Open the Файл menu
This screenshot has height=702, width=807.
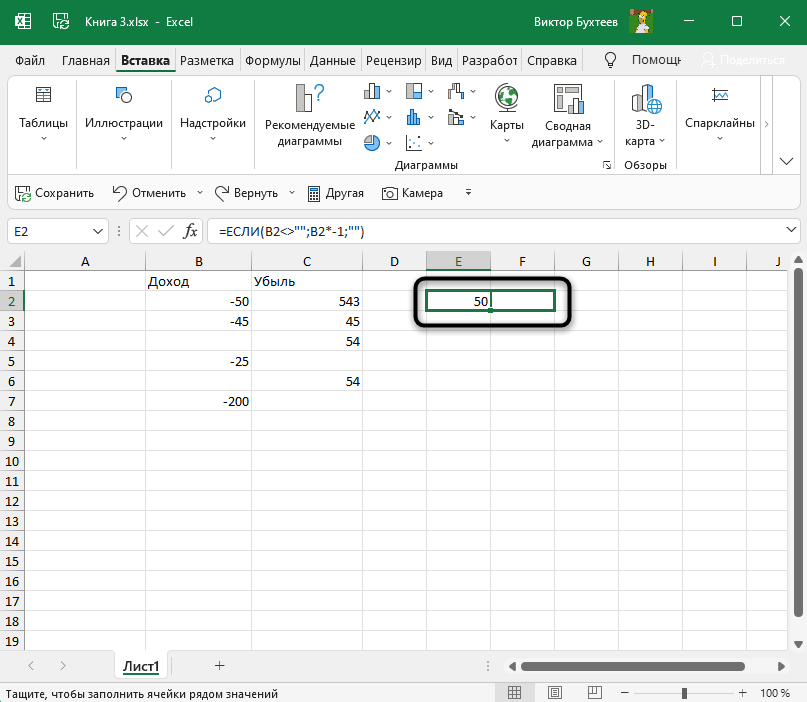pos(30,60)
